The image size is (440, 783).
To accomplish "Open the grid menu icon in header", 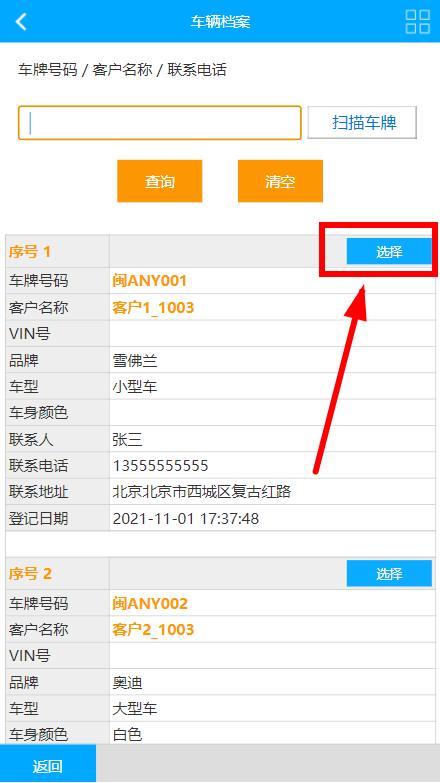I will click(x=418, y=21).
